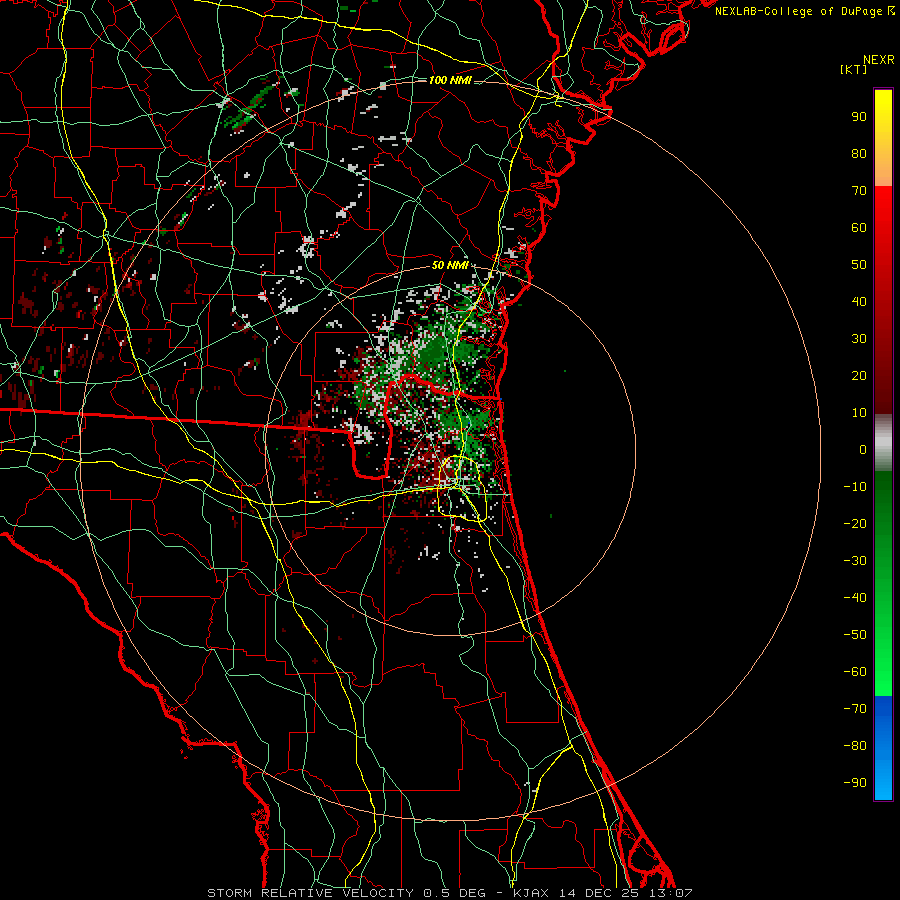Click the yellow segment of the color bar
Image resolution: width=900 pixels, height=900 pixels.
[x=883, y=138]
